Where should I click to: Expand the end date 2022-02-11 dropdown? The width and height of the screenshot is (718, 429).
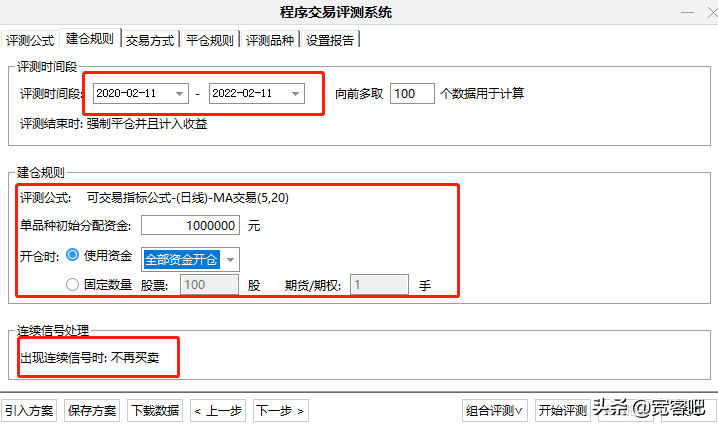pyautogui.click(x=295, y=94)
